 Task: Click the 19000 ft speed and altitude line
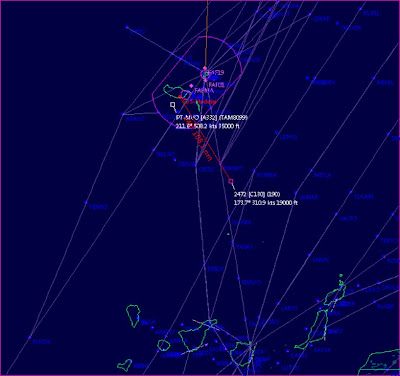(x=266, y=202)
